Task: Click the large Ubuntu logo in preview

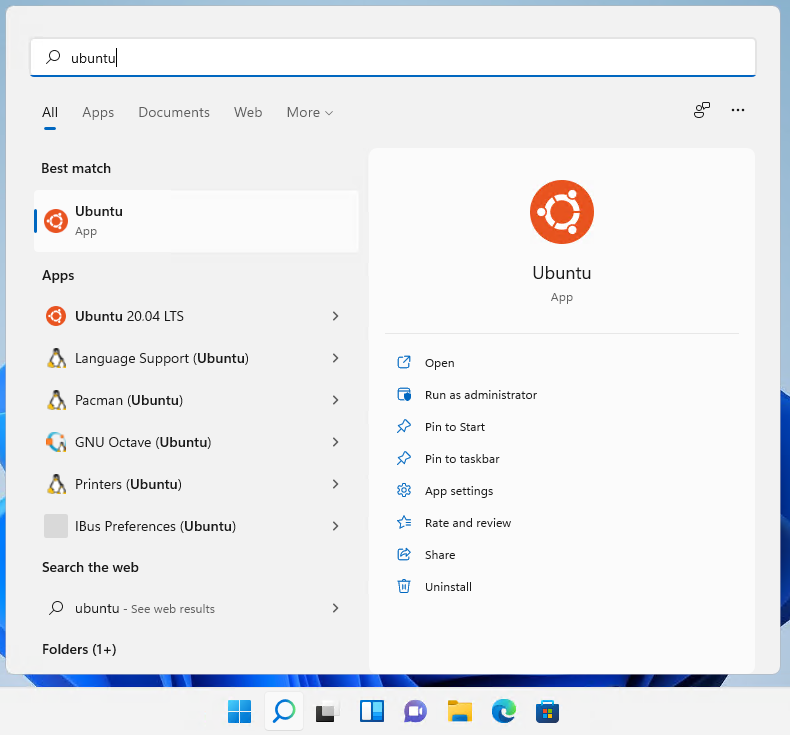Action: point(561,212)
